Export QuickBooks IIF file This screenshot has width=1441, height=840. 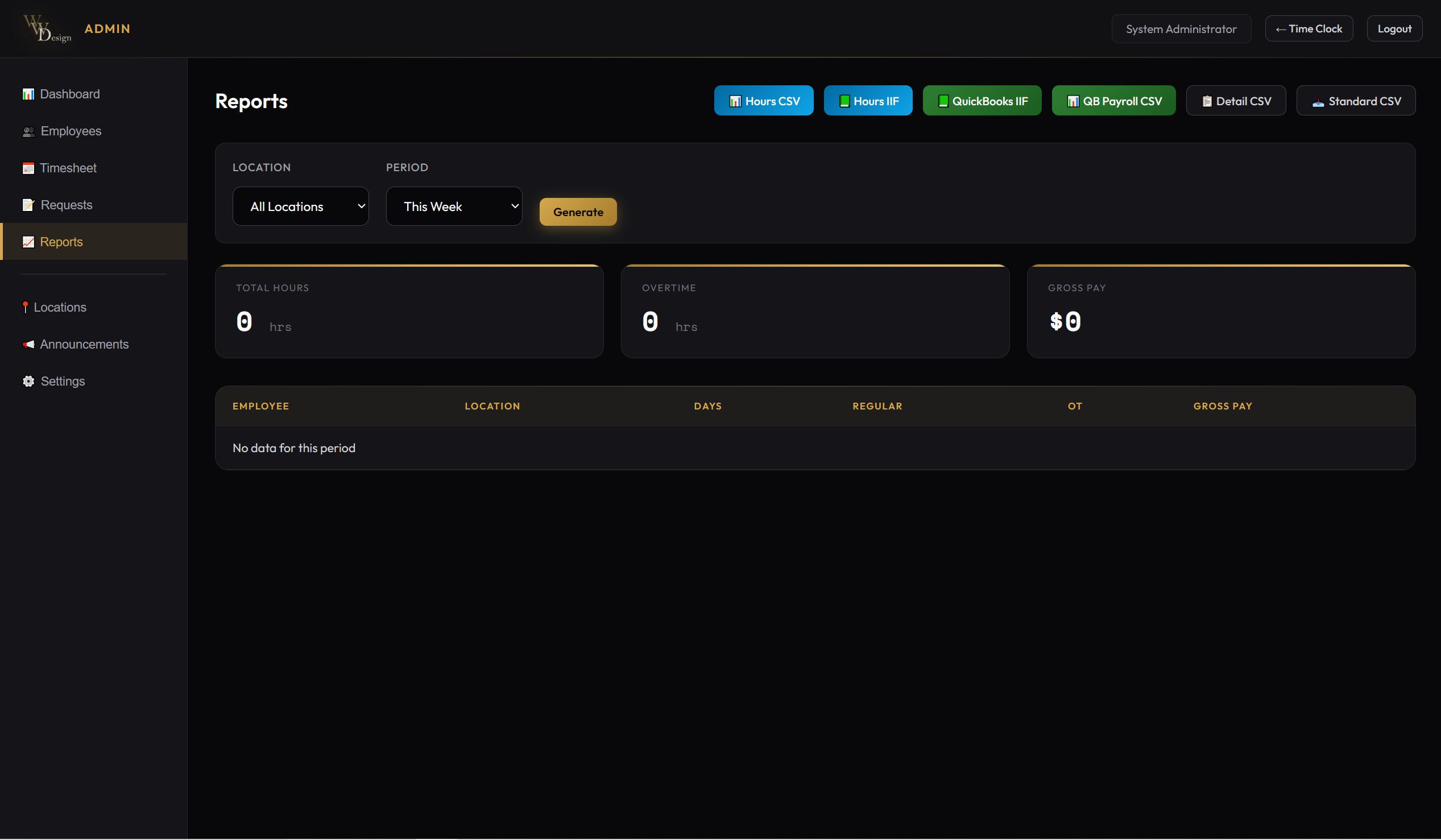(x=982, y=101)
